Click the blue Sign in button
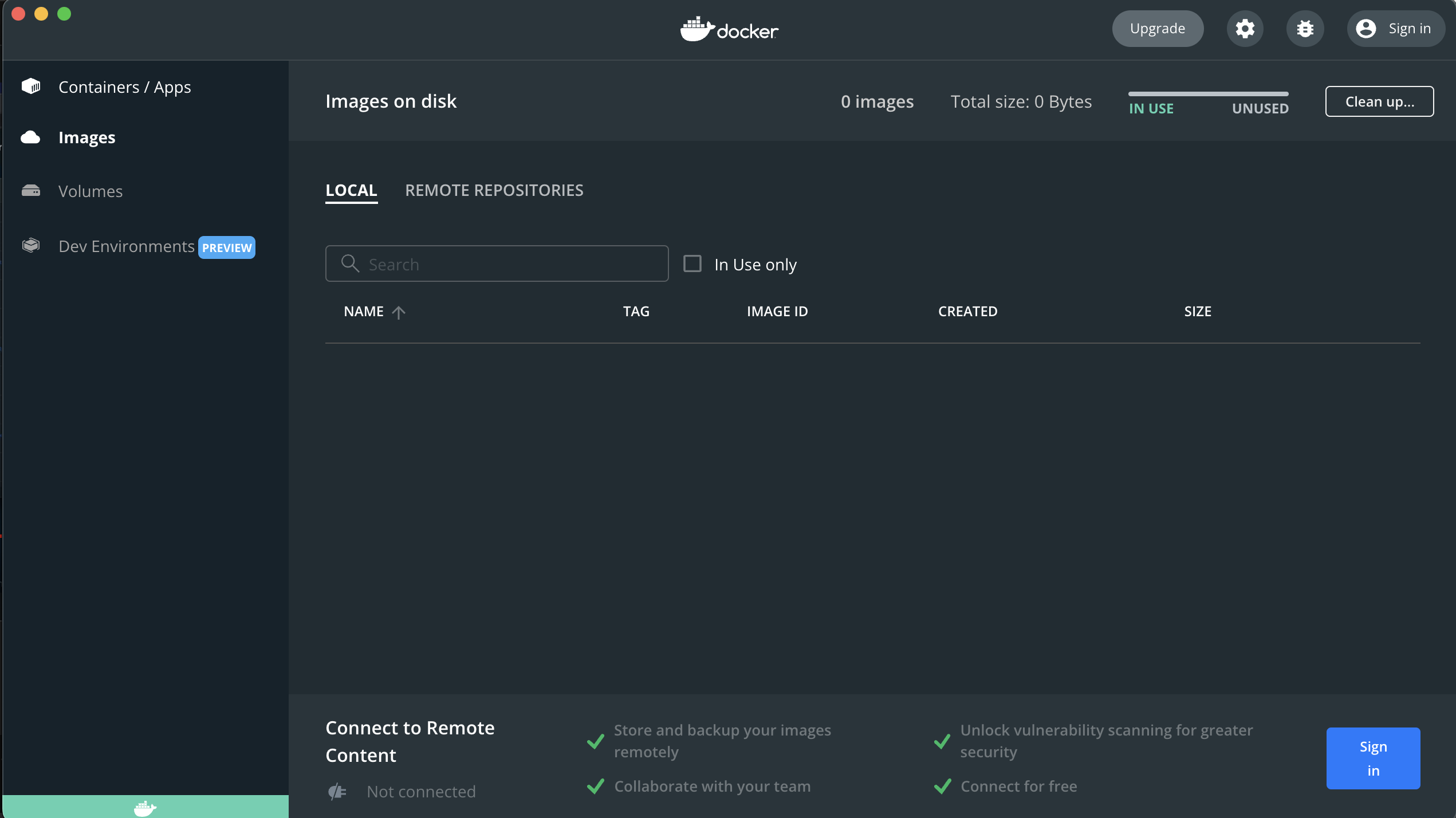This screenshot has height=818, width=1456. click(x=1372, y=758)
